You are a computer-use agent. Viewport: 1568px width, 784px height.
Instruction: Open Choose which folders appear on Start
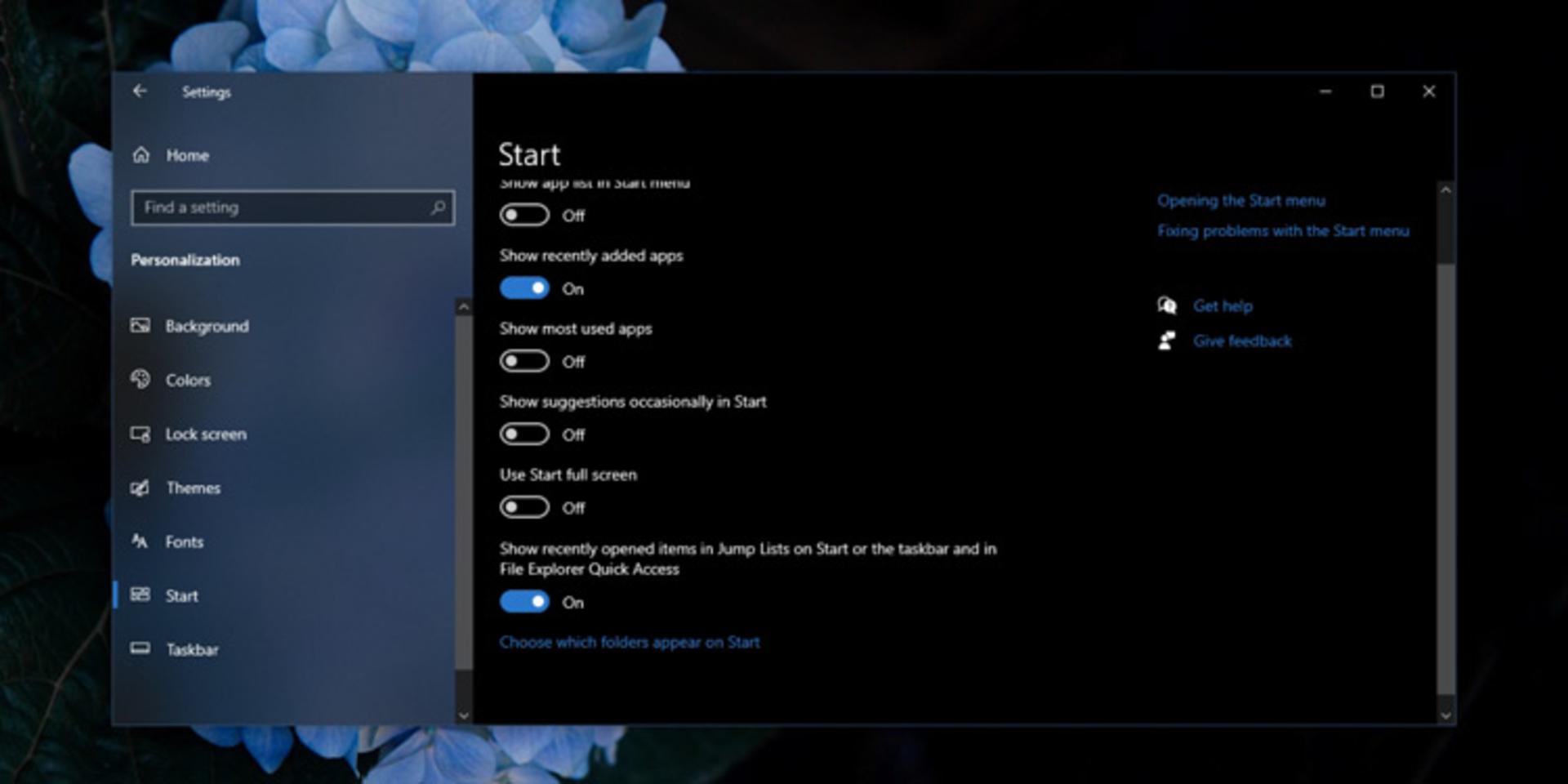pos(630,642)
